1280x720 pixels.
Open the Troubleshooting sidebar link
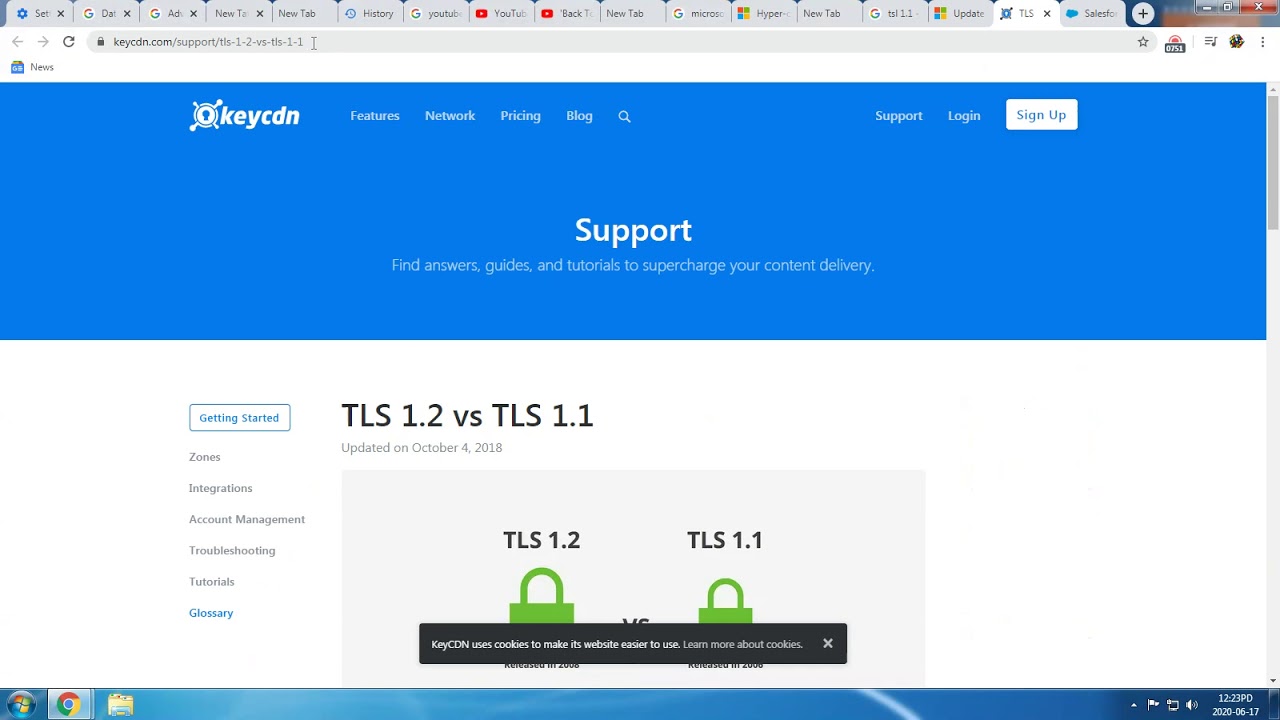coord(232,550)
